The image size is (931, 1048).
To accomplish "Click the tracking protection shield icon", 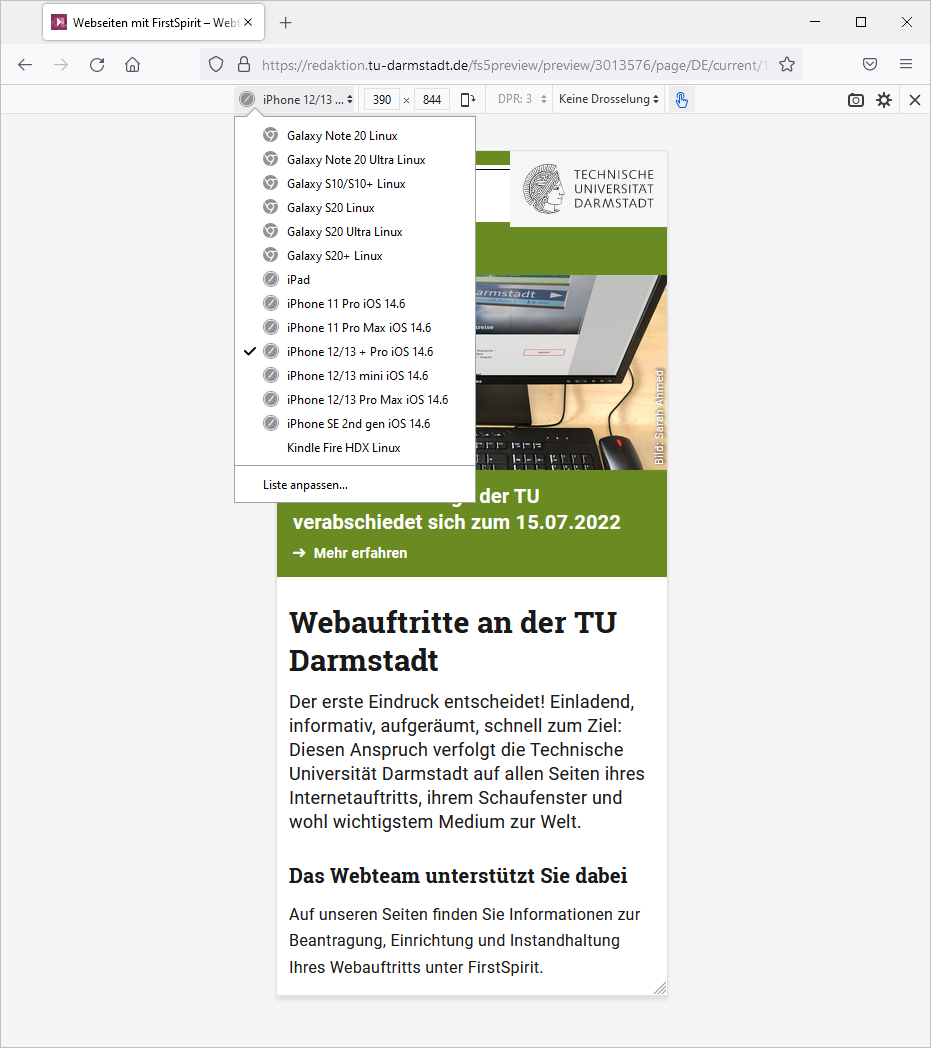I will click(x=215, y=65).
